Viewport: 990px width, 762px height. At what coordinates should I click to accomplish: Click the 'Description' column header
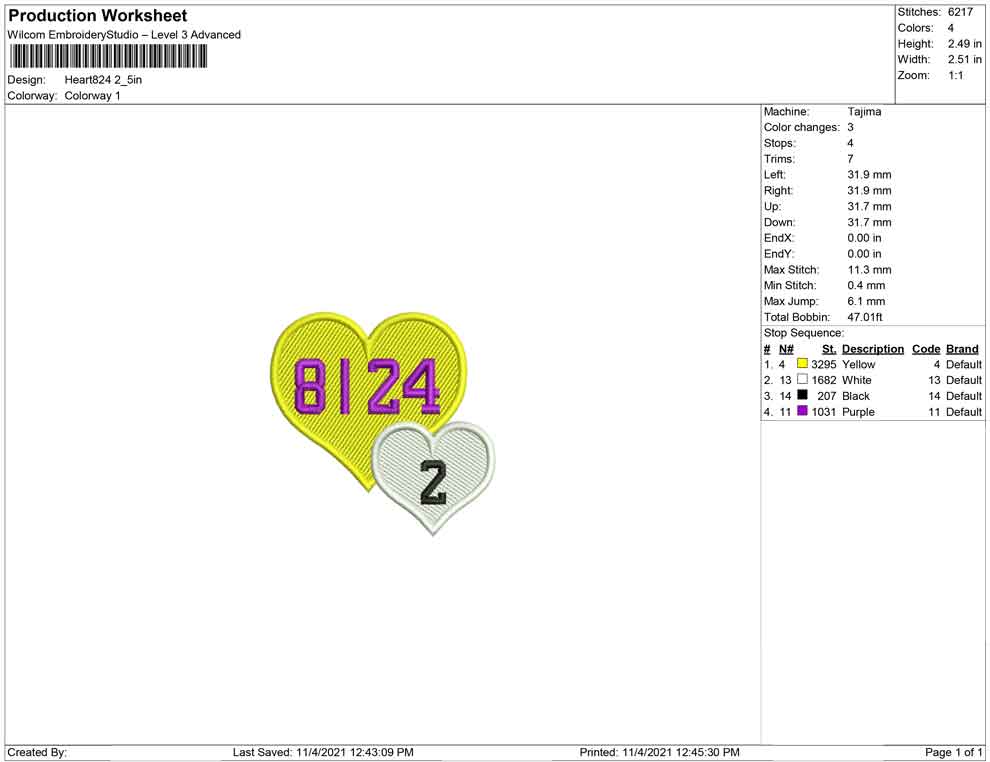coord(873,349)
